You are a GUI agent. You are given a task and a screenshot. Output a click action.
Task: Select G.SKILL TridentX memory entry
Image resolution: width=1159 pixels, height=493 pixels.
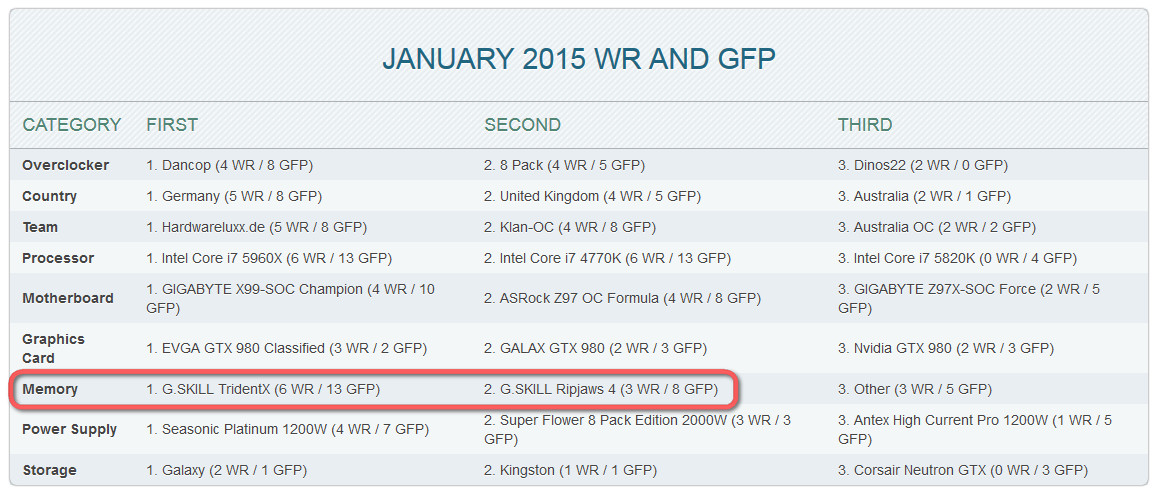coord(263,390)
